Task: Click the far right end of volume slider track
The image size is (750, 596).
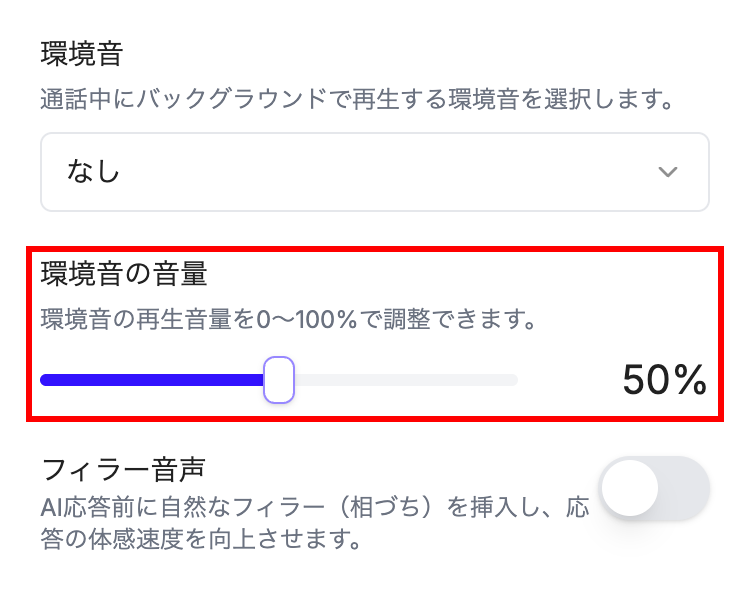Action: [x=515, y=380]
